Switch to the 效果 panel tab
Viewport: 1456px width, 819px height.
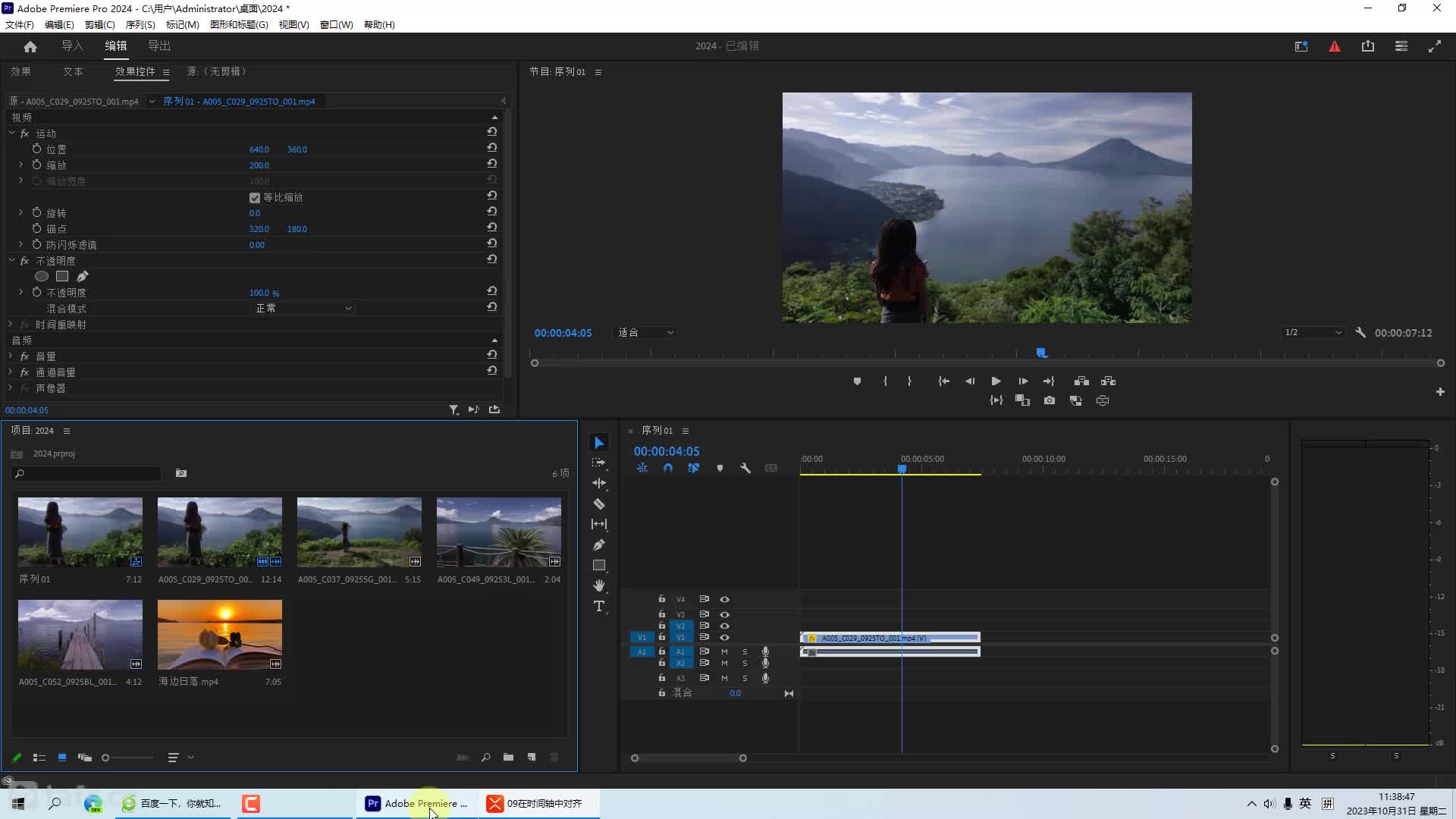coord(20,71)
